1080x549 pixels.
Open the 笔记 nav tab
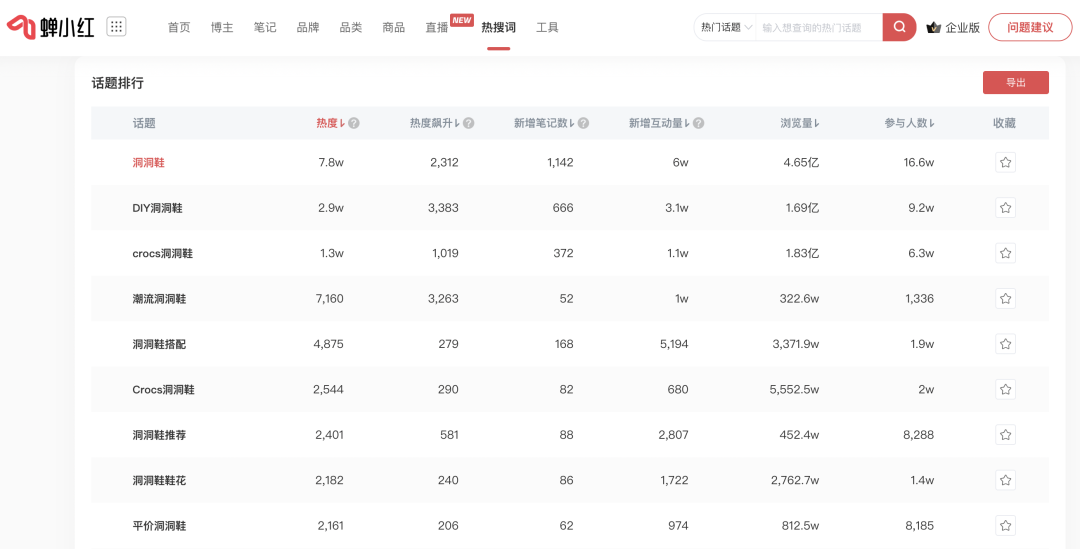click(264, 28)
